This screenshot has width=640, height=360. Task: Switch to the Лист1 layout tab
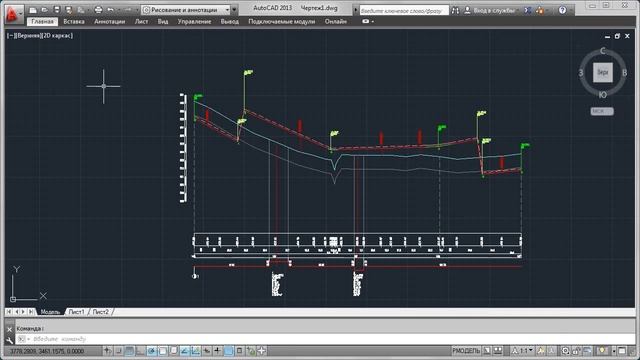tap(76, 312)
